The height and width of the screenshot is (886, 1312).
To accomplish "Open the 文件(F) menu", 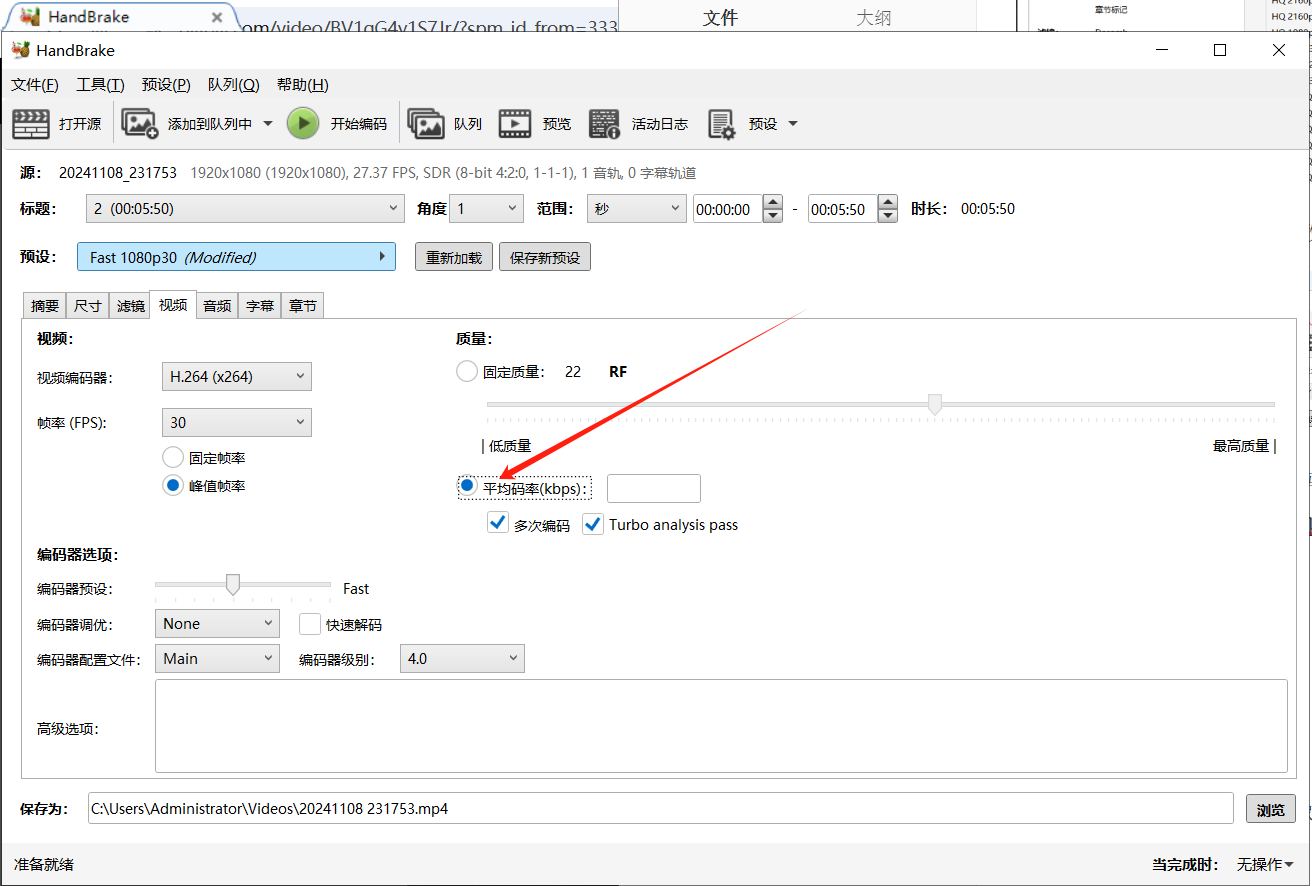I will [35, 85].
